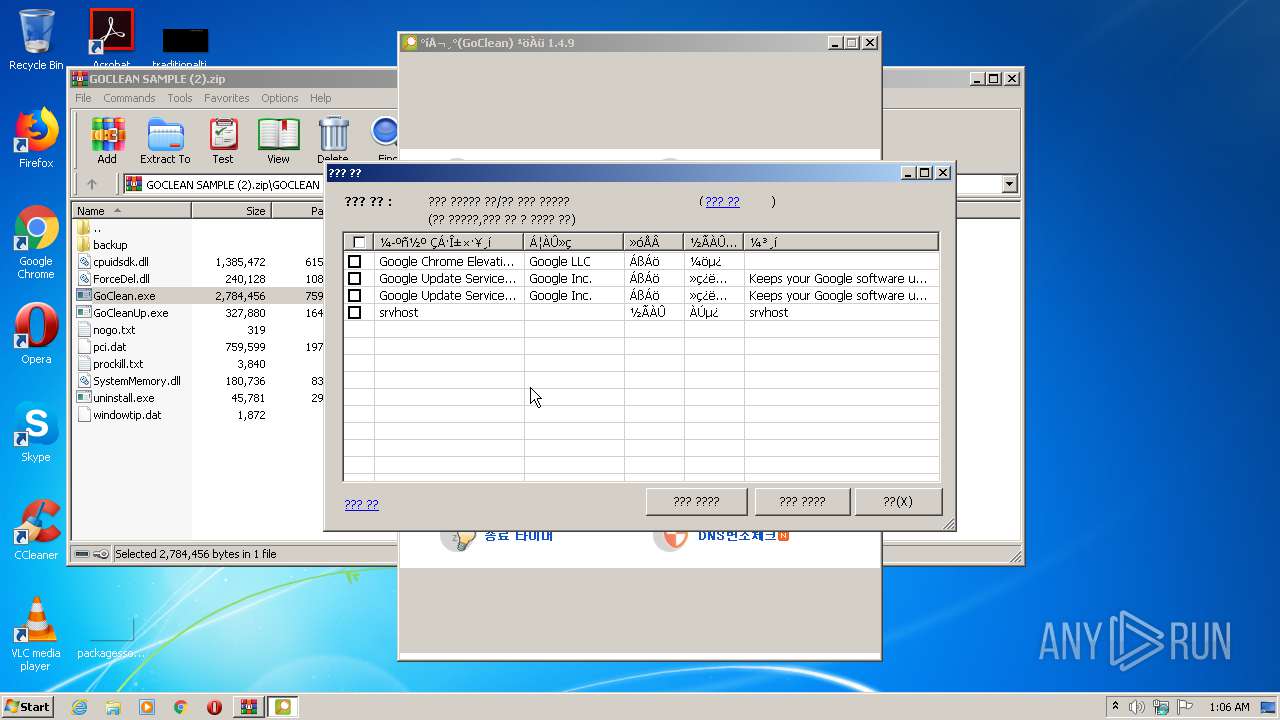Open Skype desktop shortcut
1280x720 pixels.
coord(36,432)
